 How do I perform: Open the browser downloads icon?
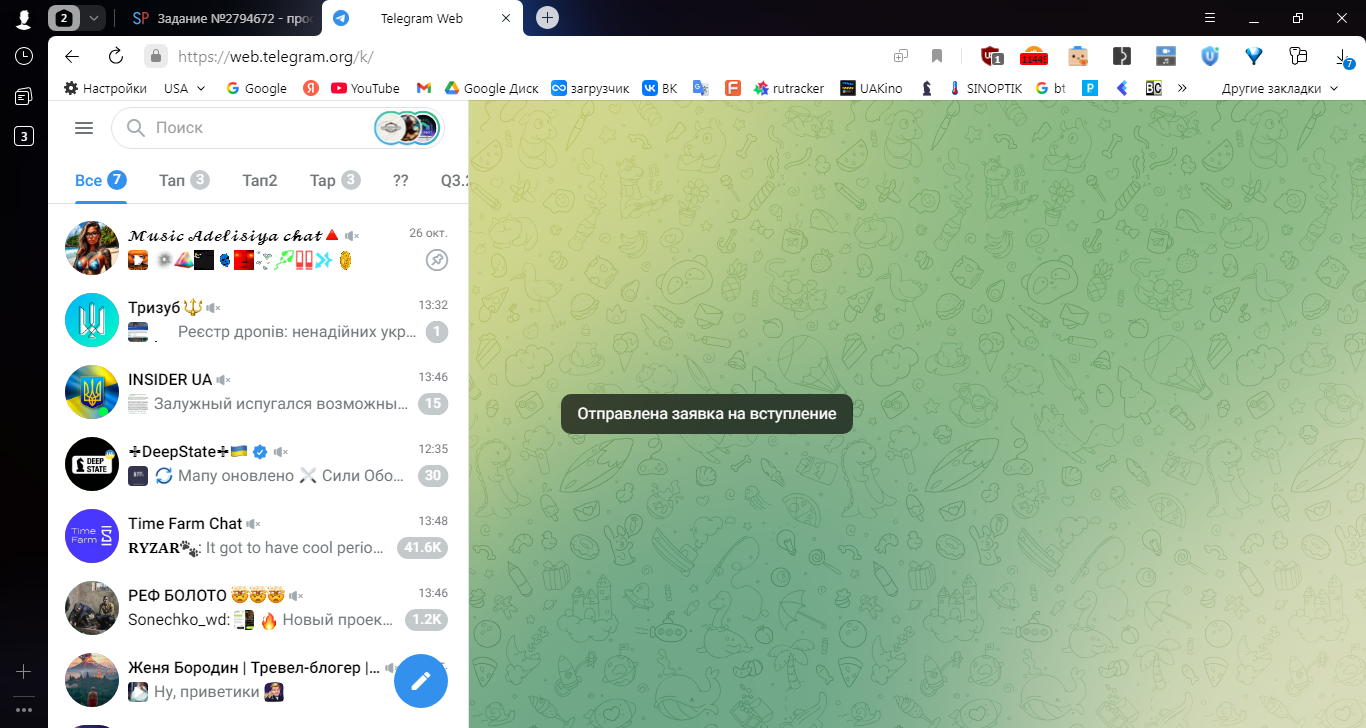pos(1344,57)
